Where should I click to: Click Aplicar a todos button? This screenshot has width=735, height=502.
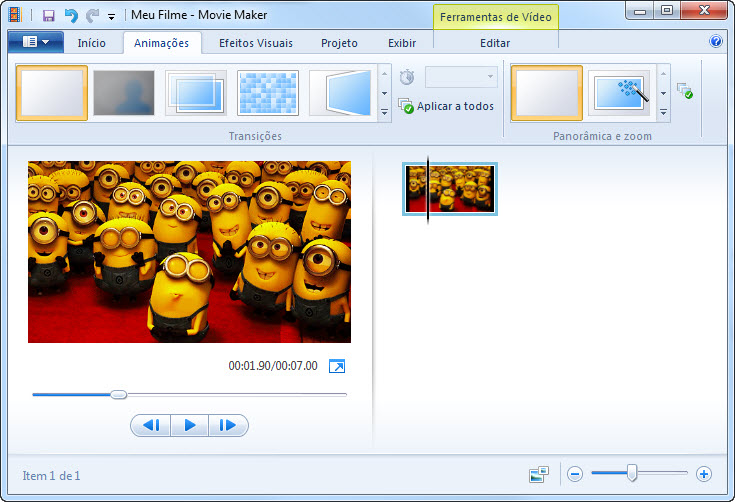pos(447,106)
